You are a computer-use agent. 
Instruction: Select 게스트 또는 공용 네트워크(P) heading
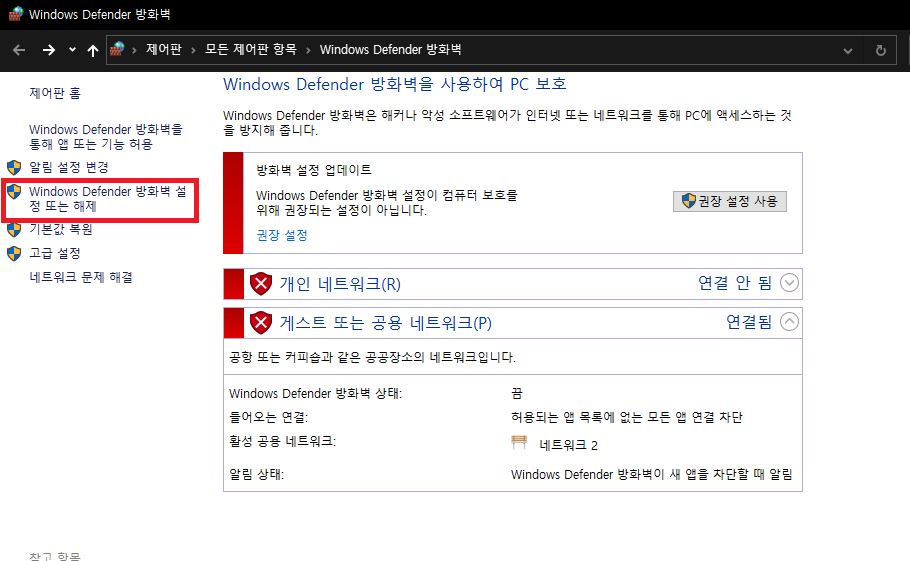pyautogui.click(x=386, y=323)
